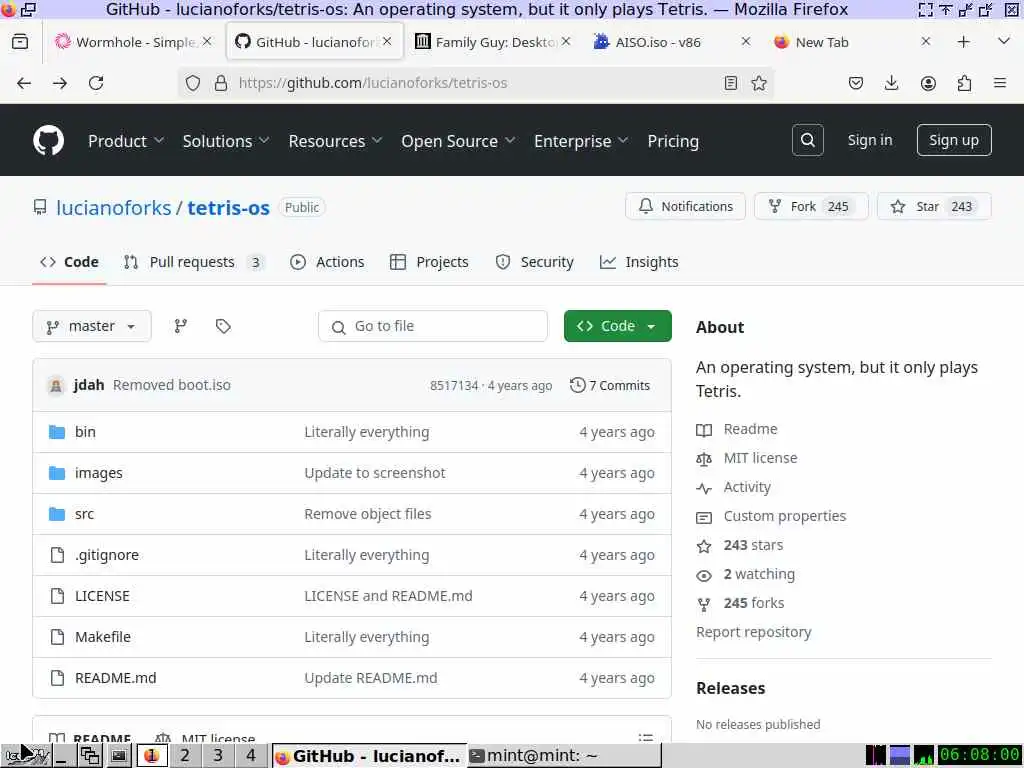Viewport: 1024px width, 768px height.
Task: Expand the Open Source menu
Action: [458, 141]
